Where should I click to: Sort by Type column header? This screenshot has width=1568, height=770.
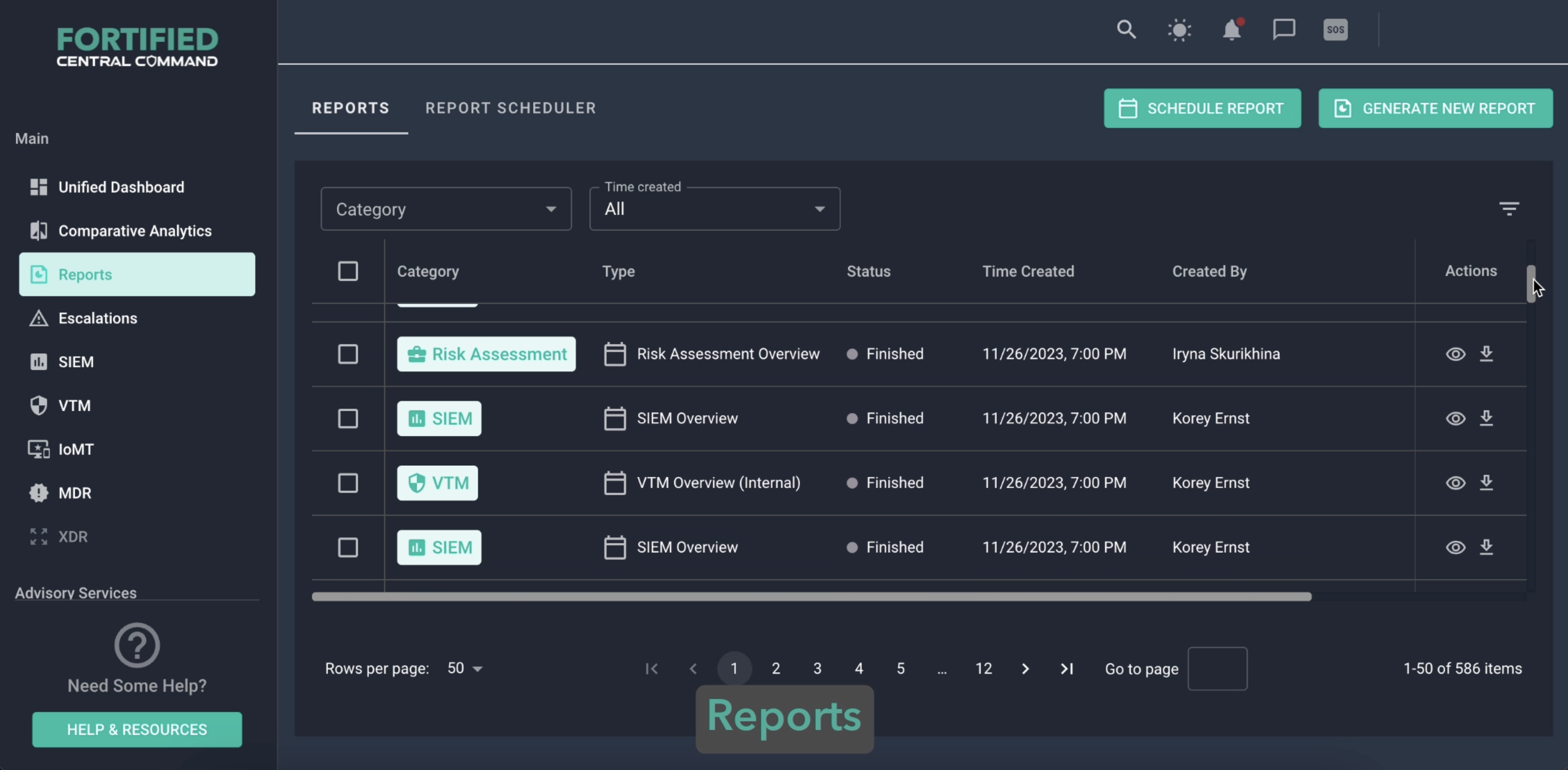618,271
